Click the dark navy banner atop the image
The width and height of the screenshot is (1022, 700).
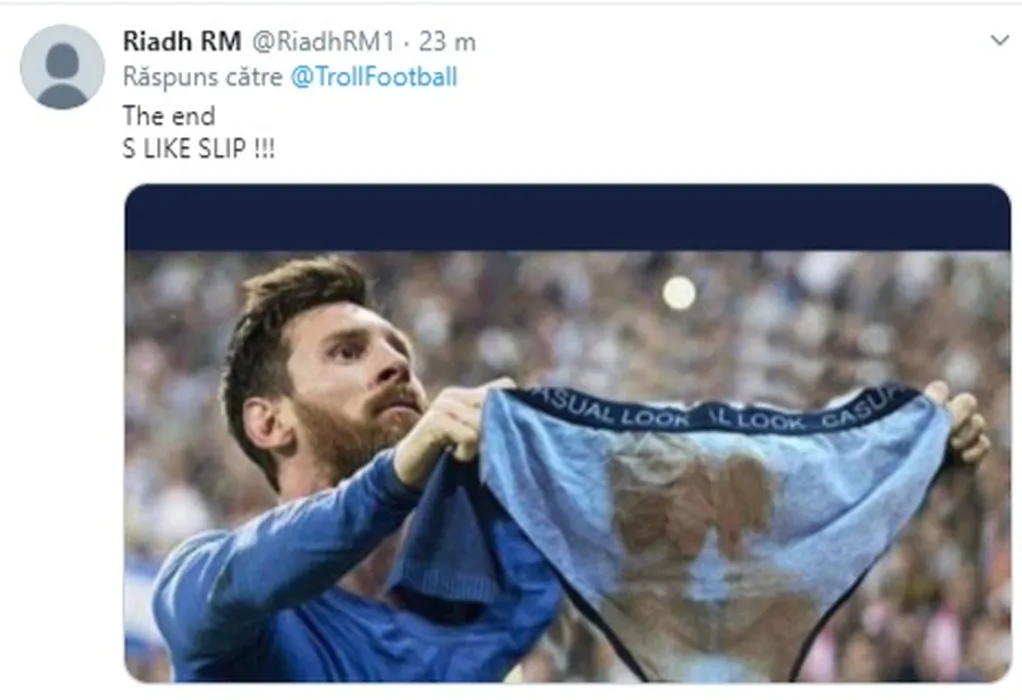[568, 217]
